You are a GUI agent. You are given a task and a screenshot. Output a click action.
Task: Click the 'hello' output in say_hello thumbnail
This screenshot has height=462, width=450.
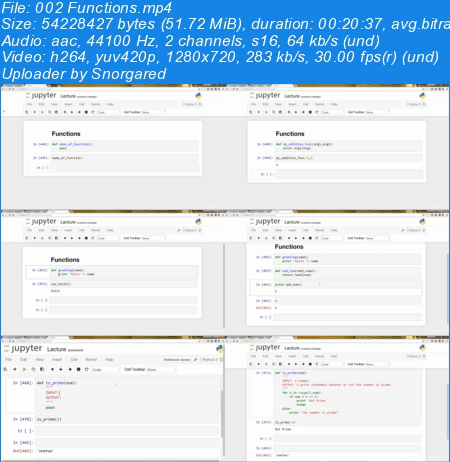[x=55, y=291]
